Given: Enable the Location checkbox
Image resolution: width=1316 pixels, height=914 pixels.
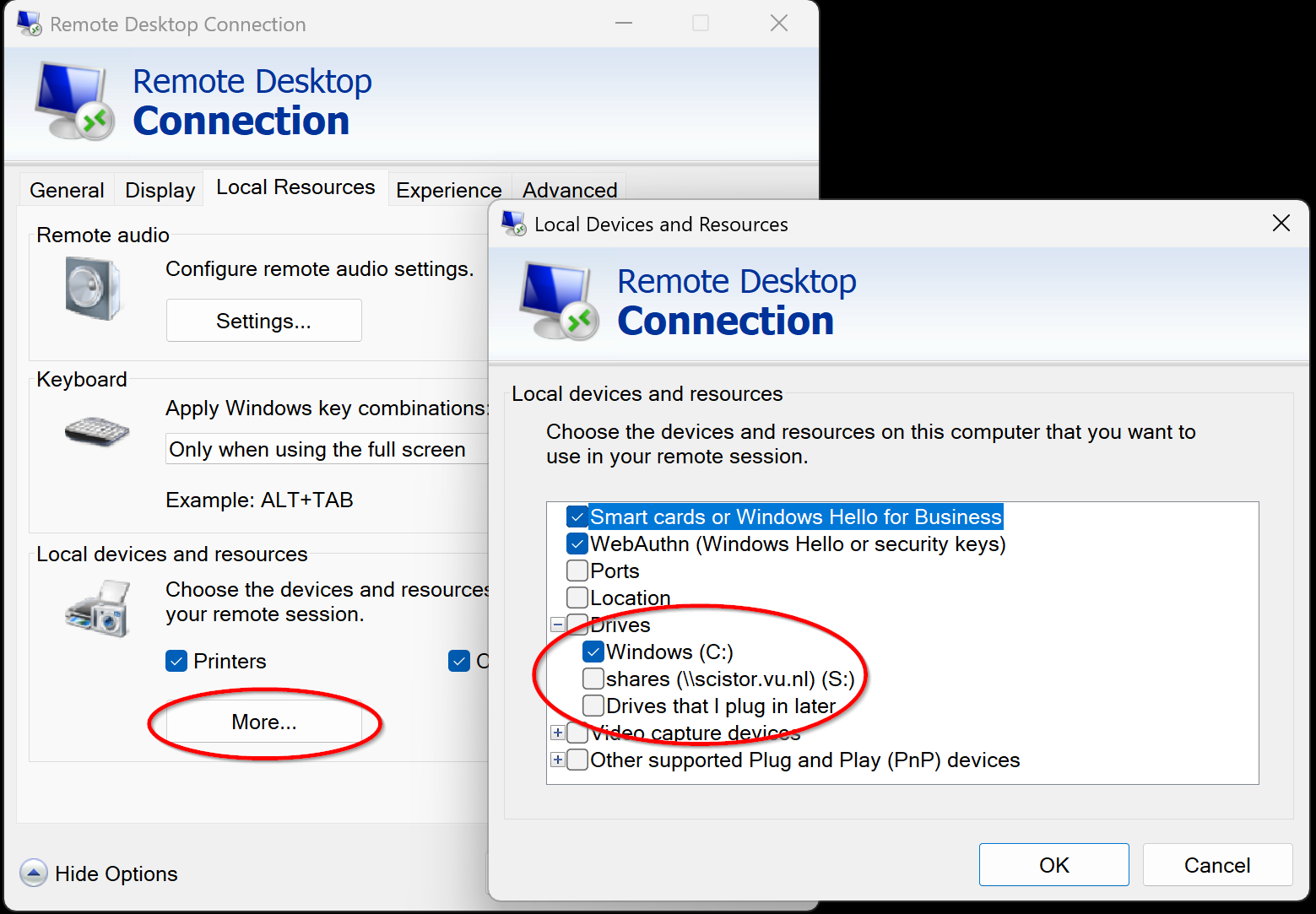Looking at the screenshot, I should point(577,598).
